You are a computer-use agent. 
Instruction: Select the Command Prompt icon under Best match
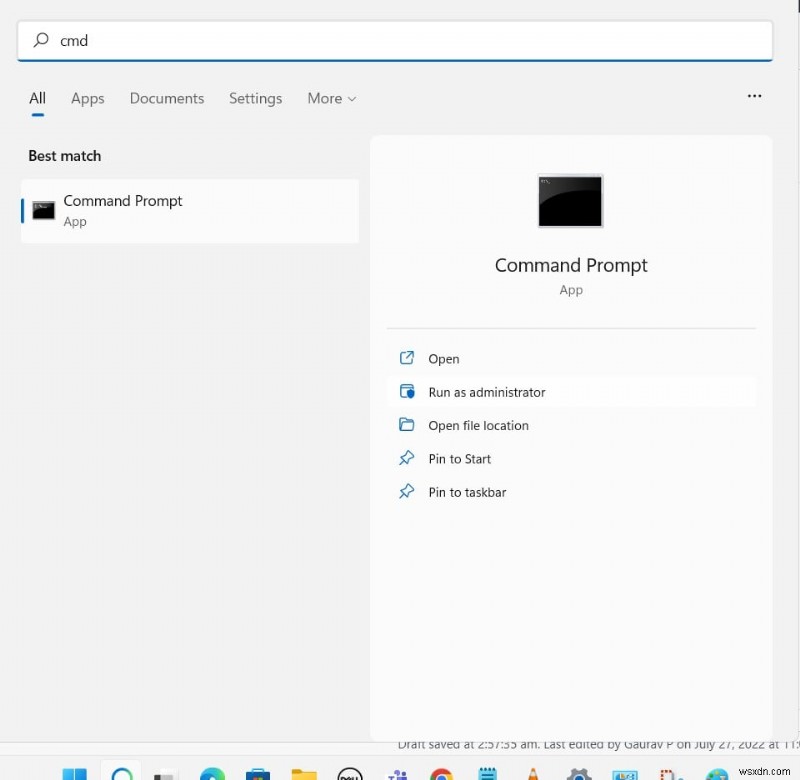point(43,210)
